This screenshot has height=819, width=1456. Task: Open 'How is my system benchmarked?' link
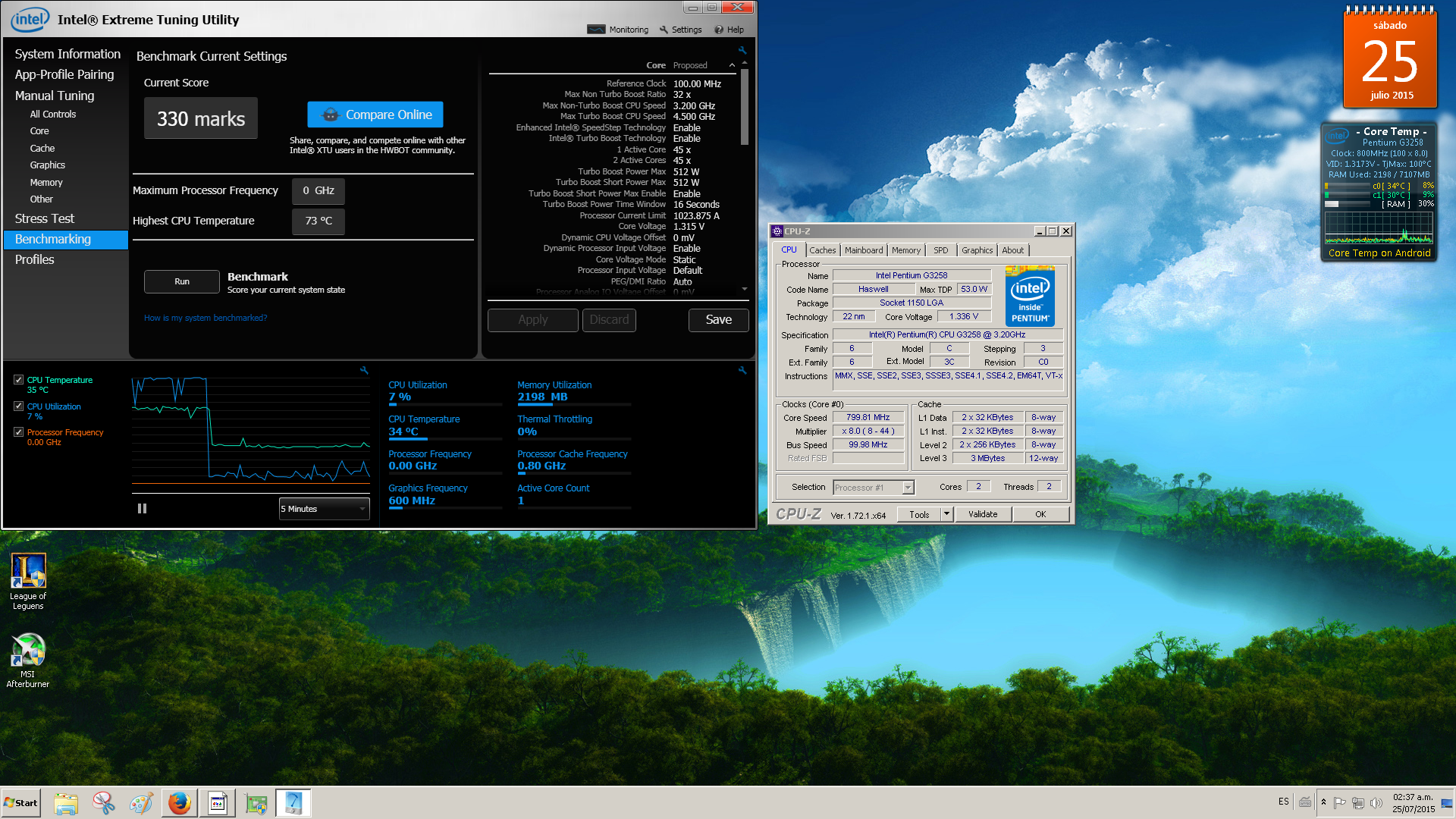point(206,318)
